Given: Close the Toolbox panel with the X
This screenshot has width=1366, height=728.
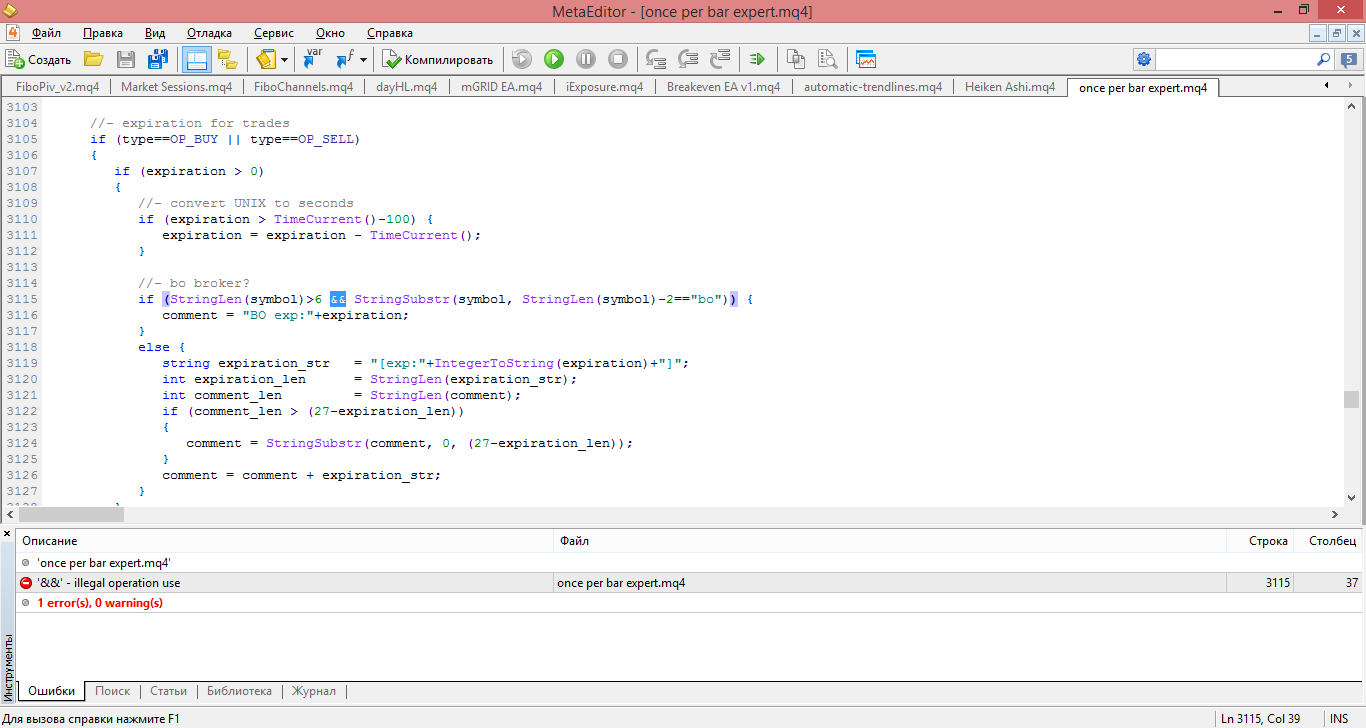Looking at the screenshot, I should [x=7, y=534].
